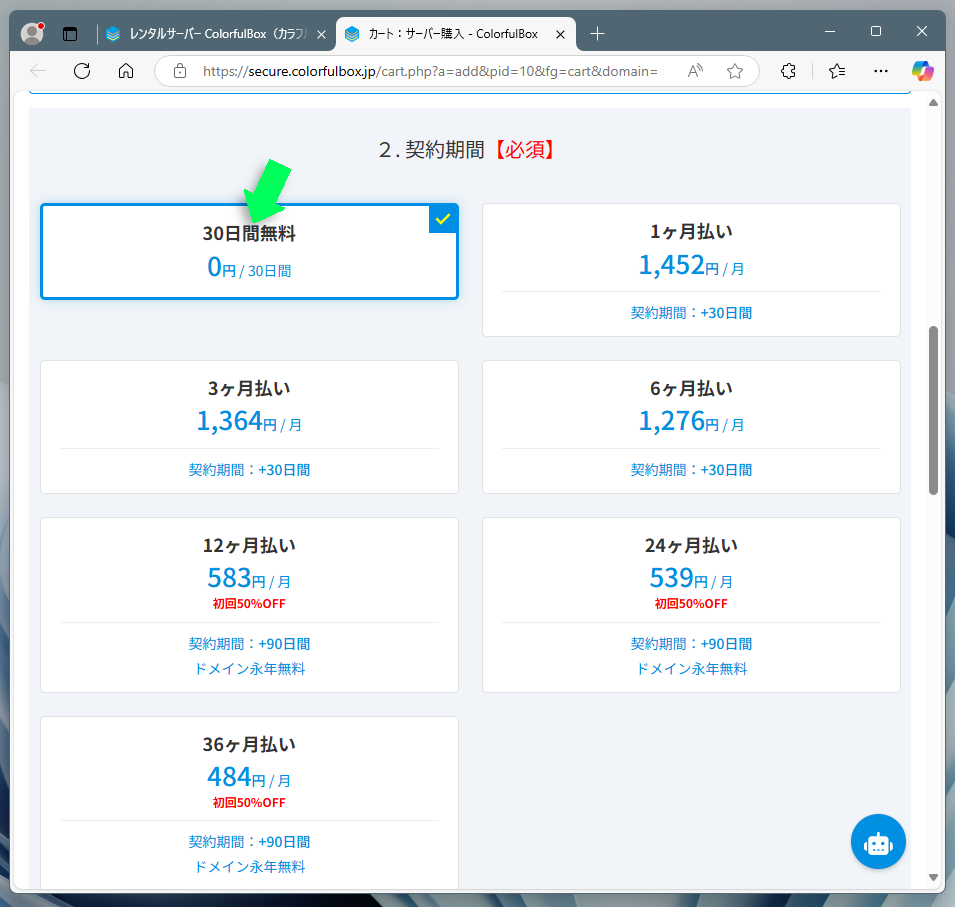Choose the 6ヶ月払い 1,276円 option

pos(691,427)
